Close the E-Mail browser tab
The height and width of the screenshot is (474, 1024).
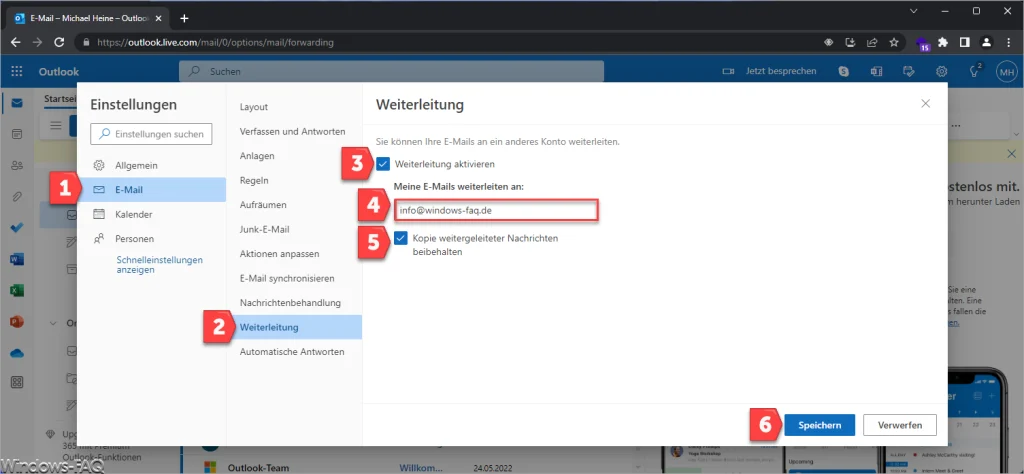click(158, 18)
